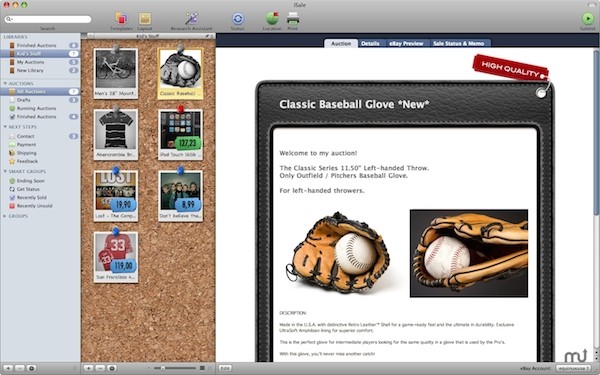Screen dimensions: 600x375
Task: Open the Recently Unsold smart group
Action: (40, 206)
